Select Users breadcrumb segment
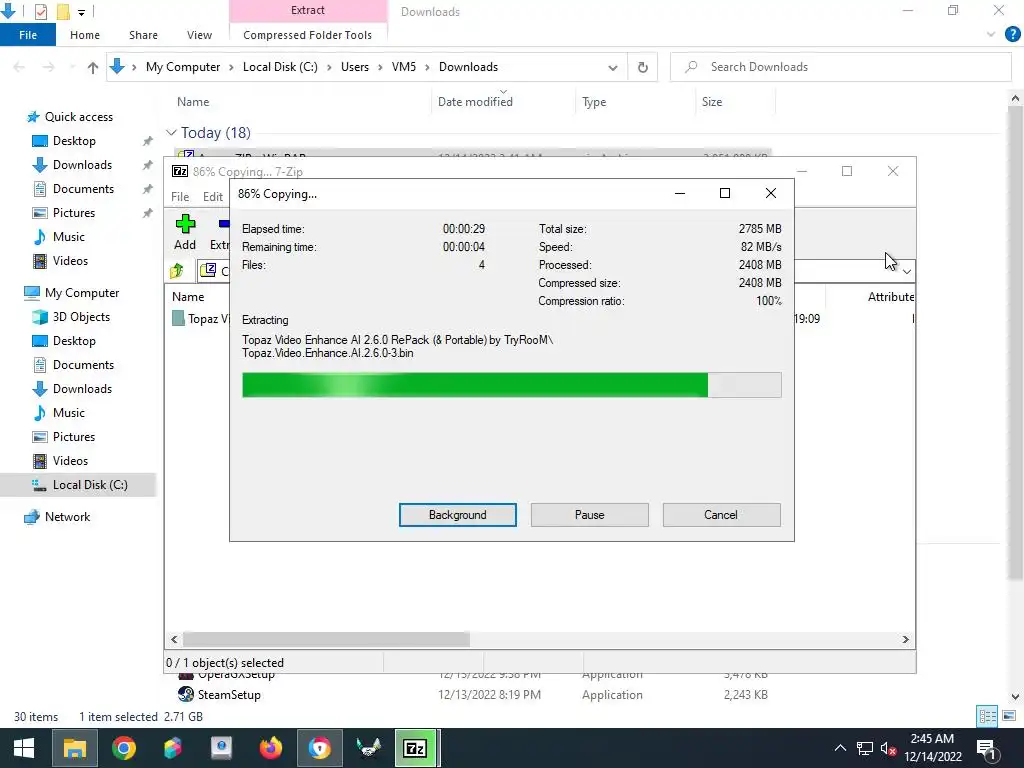 [x=355, y=67]
